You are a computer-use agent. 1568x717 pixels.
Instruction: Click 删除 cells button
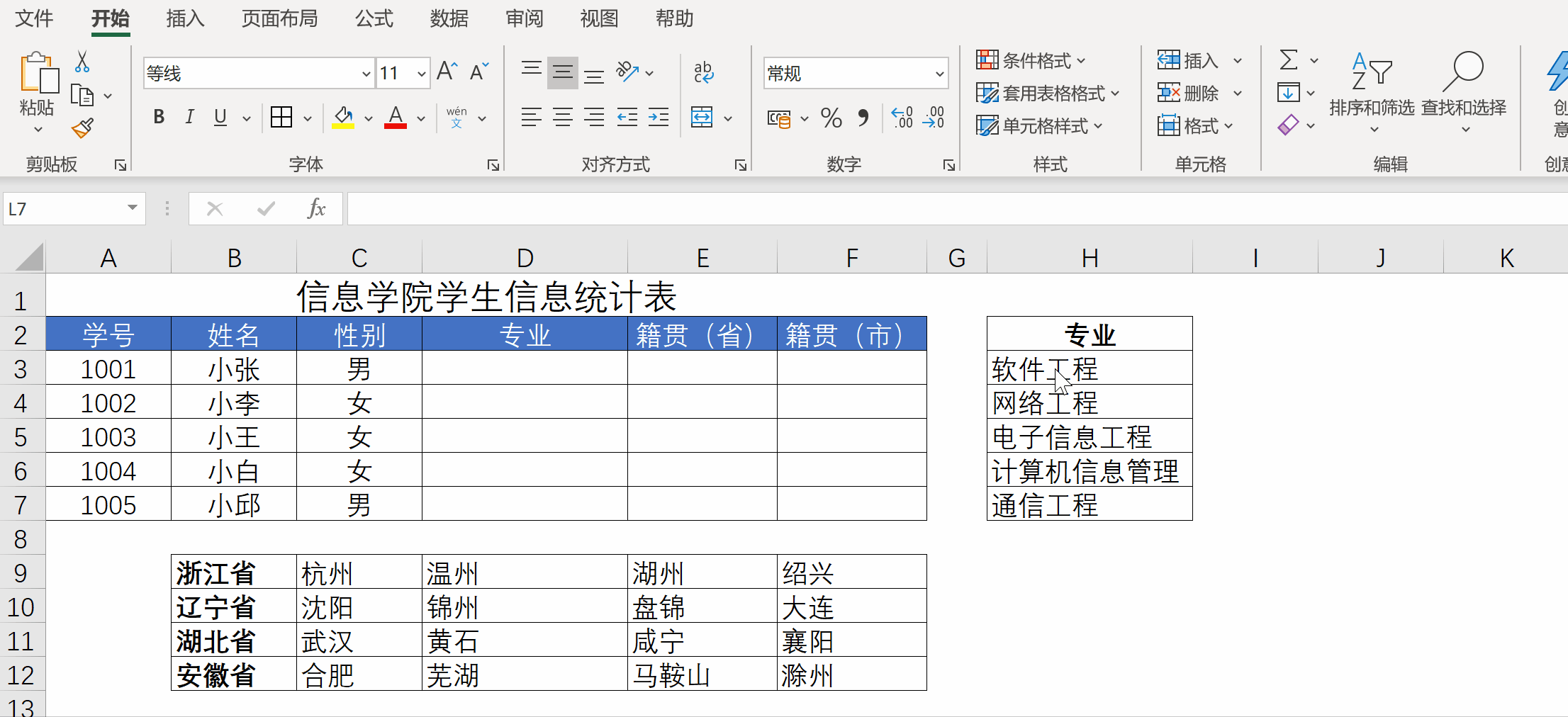(1189, 94)
